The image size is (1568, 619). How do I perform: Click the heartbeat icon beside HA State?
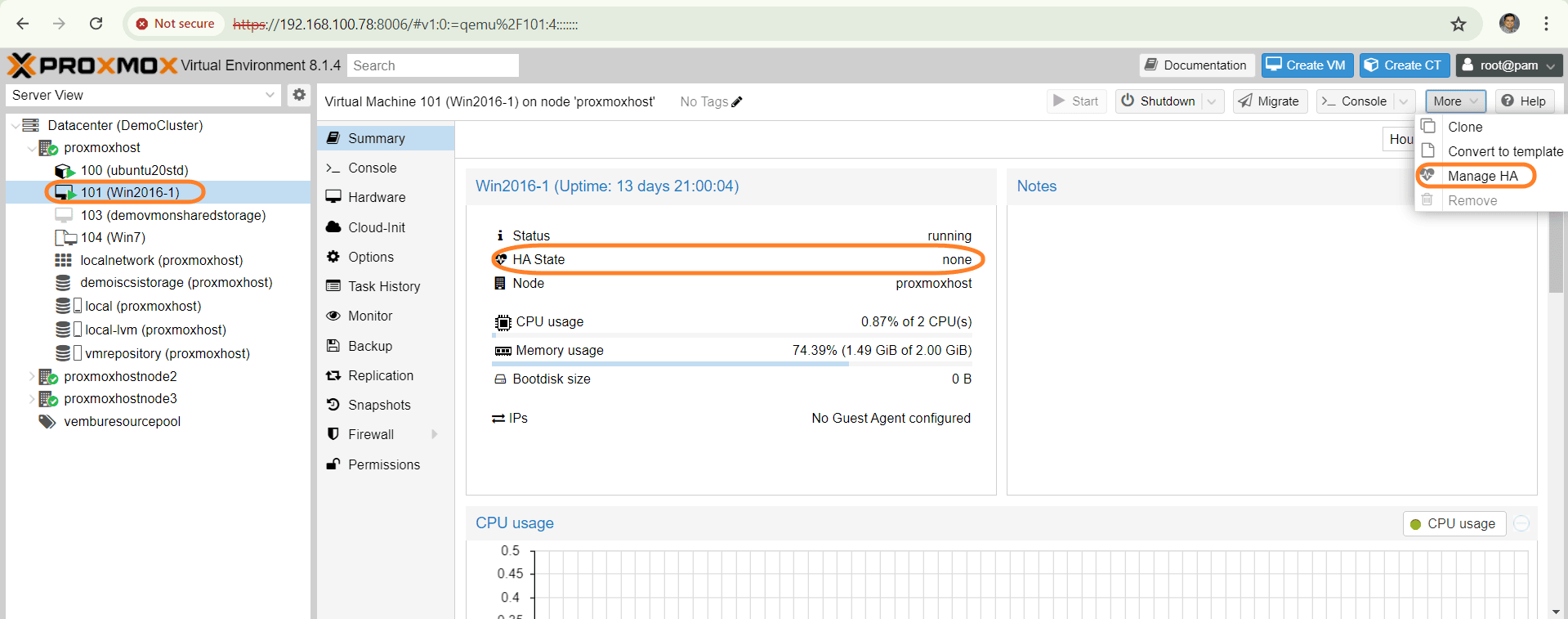(501, 259)
